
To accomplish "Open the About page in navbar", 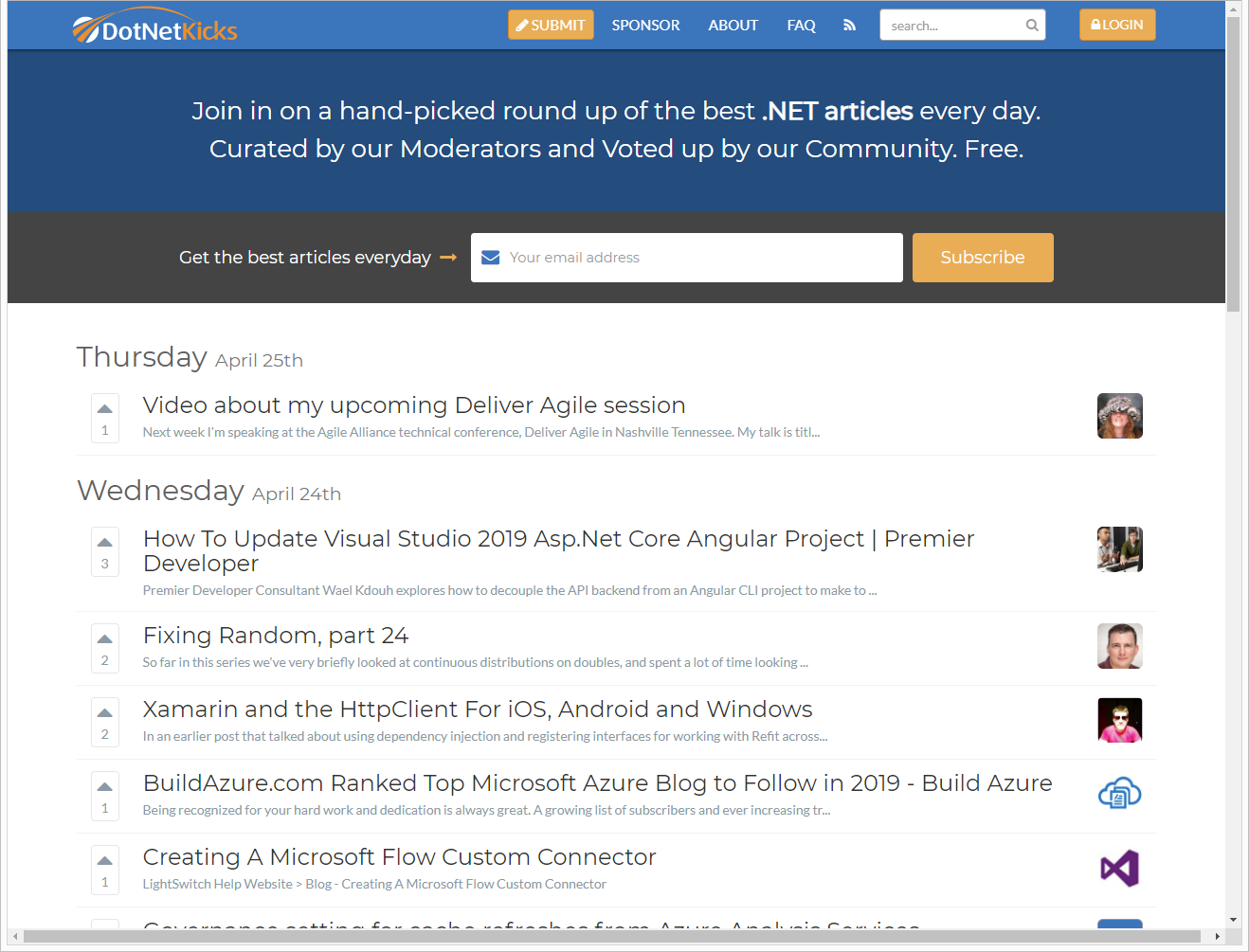I will pyautogui.click(x=733, y=26).
